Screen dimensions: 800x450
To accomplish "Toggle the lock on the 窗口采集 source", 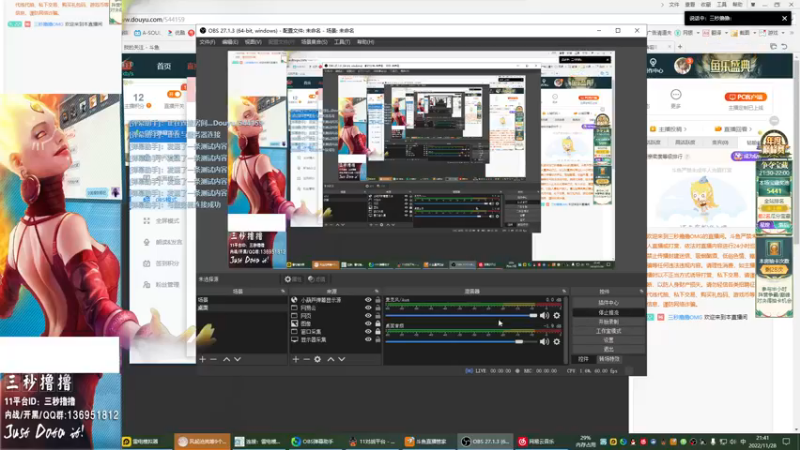I will point(378,332).
